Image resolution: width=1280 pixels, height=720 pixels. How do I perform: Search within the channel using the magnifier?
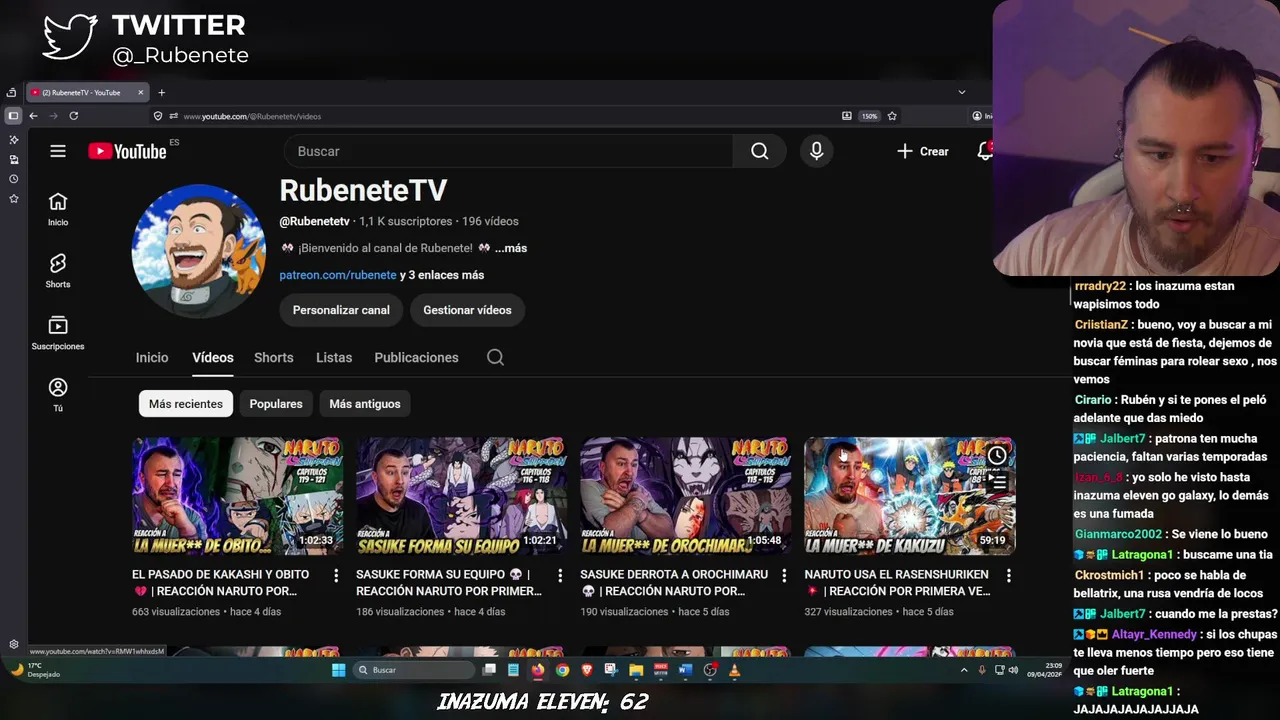tap(495, 357)
